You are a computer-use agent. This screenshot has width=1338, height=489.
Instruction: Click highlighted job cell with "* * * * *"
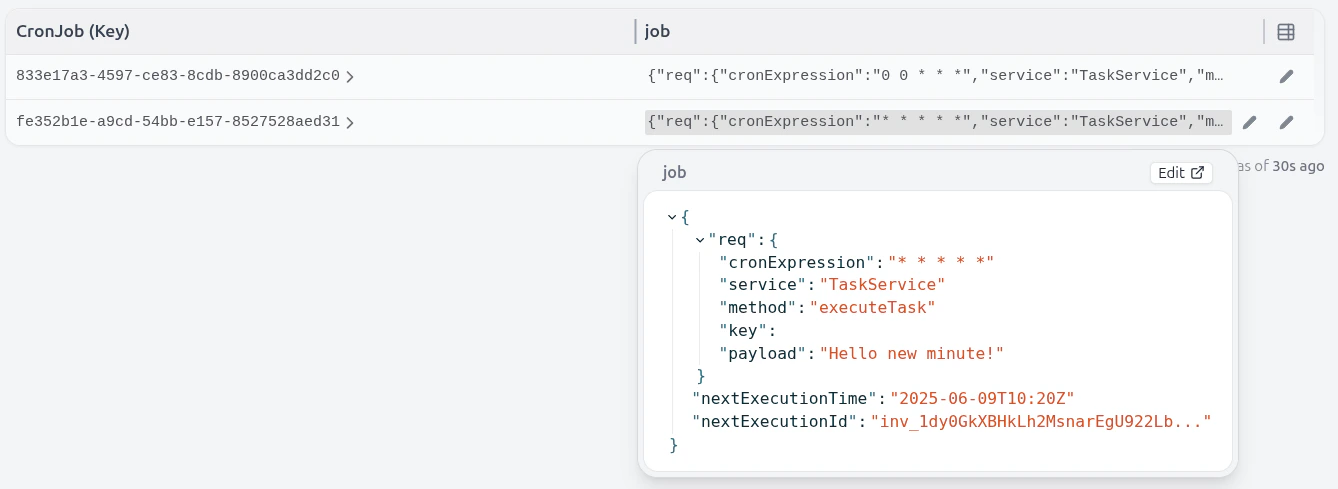938,122
